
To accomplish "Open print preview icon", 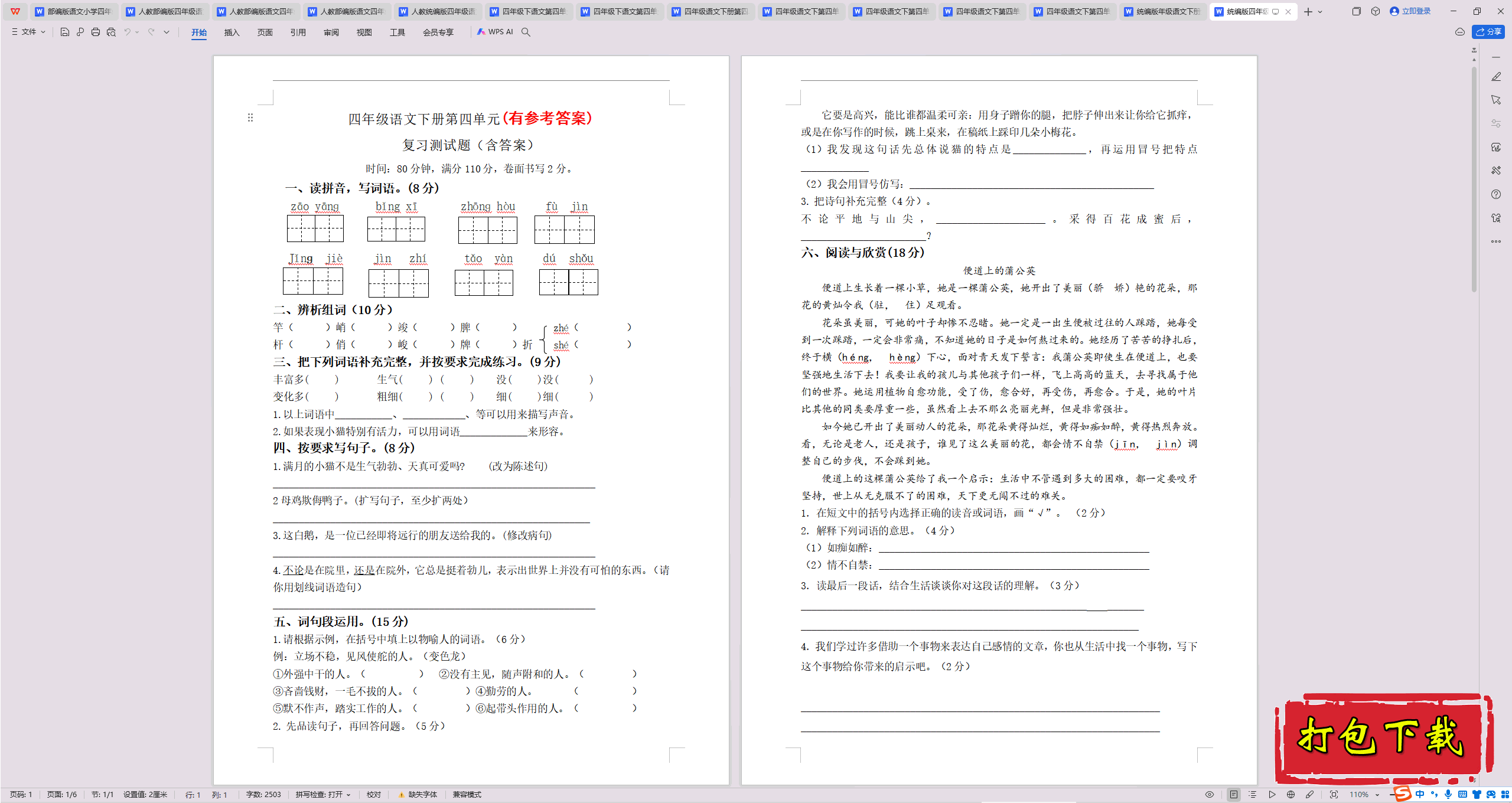I will [111, 32].
